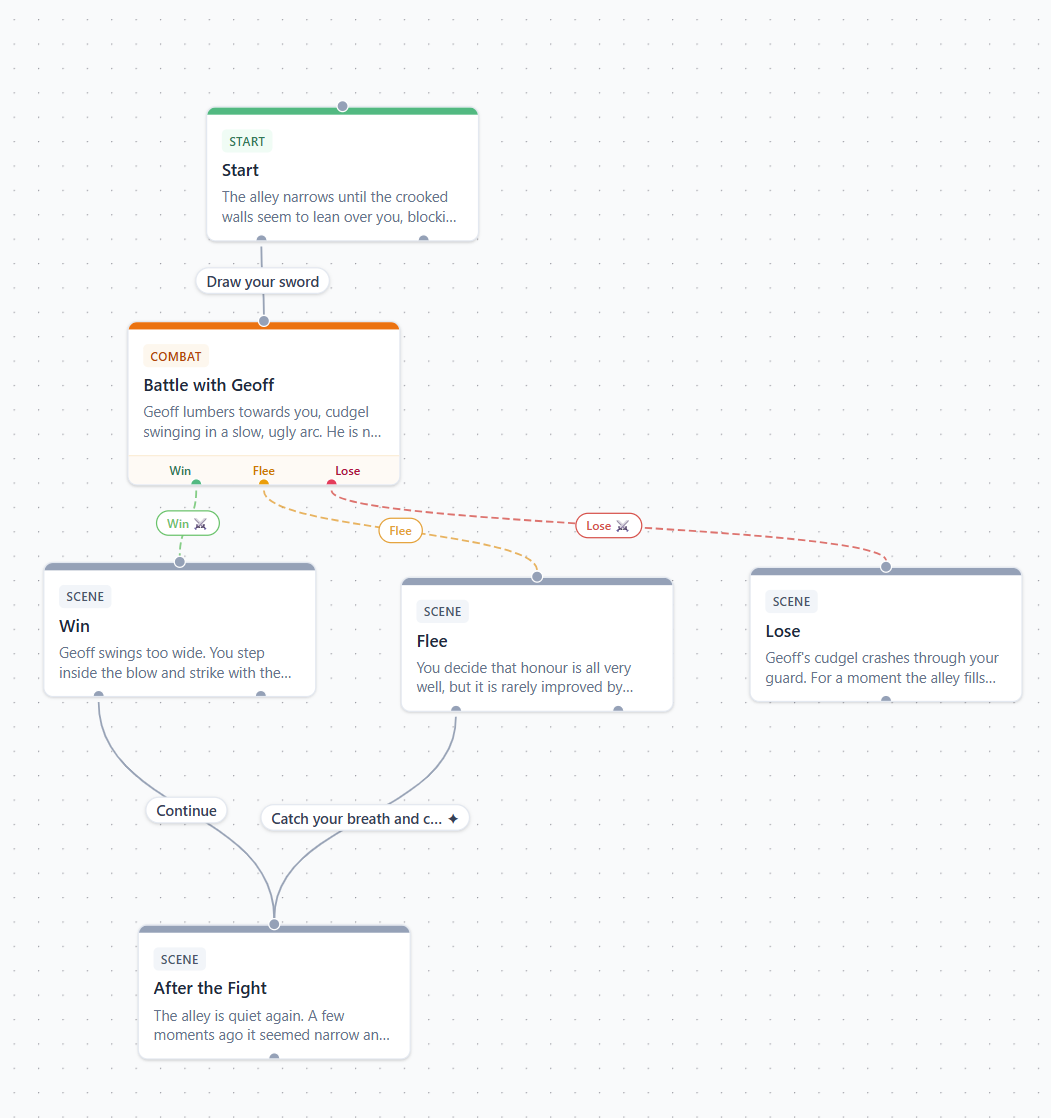Select the Start node title
The width and height of the screenshot is (1051, 1118).
[240, 170]
